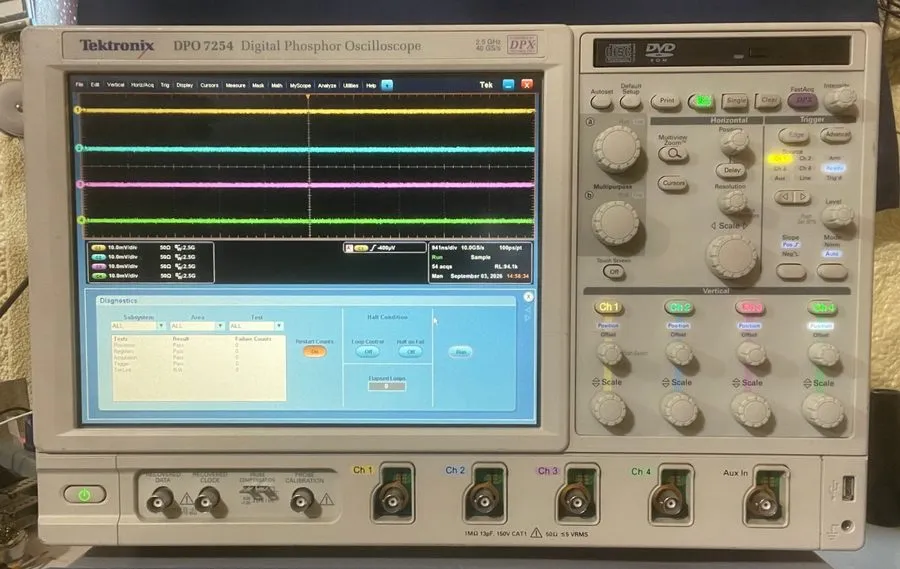Click the Run status in acquisition readout
Screen dimensions: 900x569
437,257
